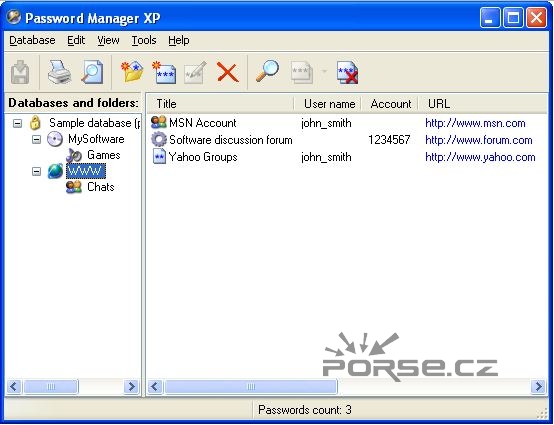Viewport: 554px width, 425px height.
Task: Click right arrow of password list scrollbar
Action: coord(538,386)
